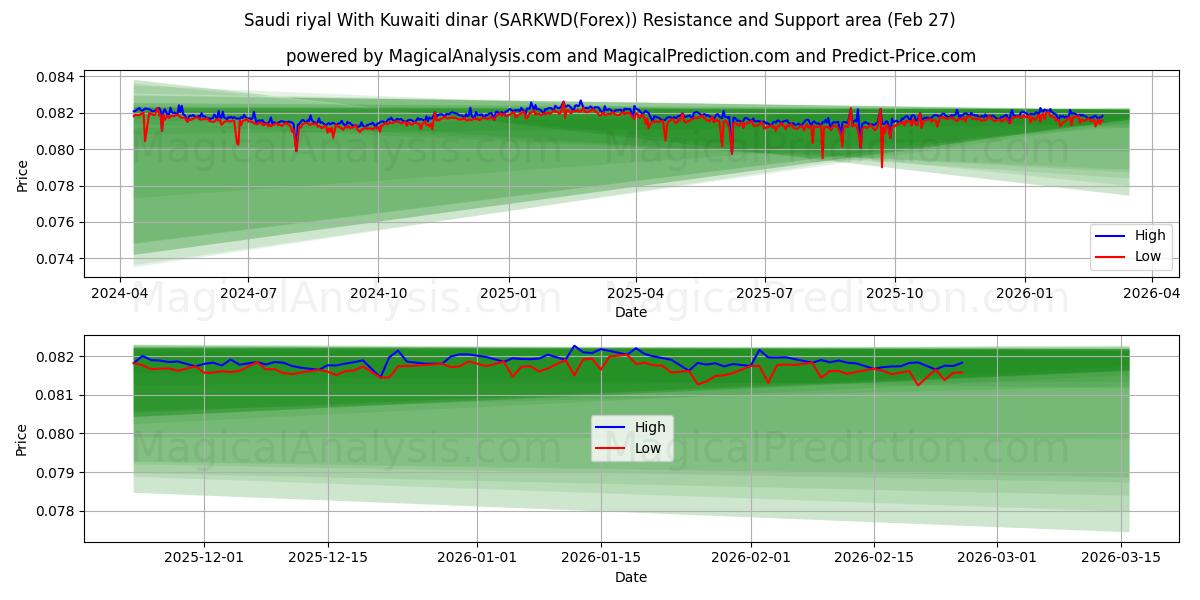Click the 2024-07 date tick
The width and height of the screenshot is (1200, 600).
point(247,293)
